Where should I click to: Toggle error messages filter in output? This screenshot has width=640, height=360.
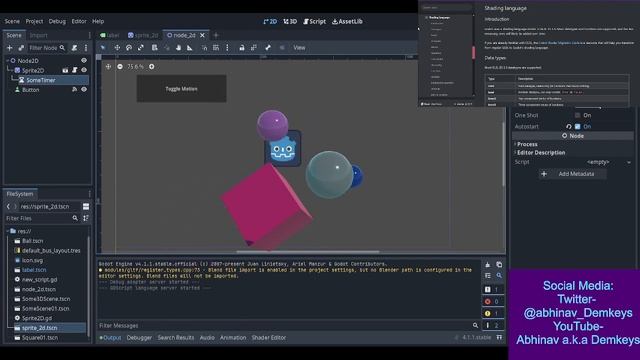pyautogui.click(x=493, y=302)
